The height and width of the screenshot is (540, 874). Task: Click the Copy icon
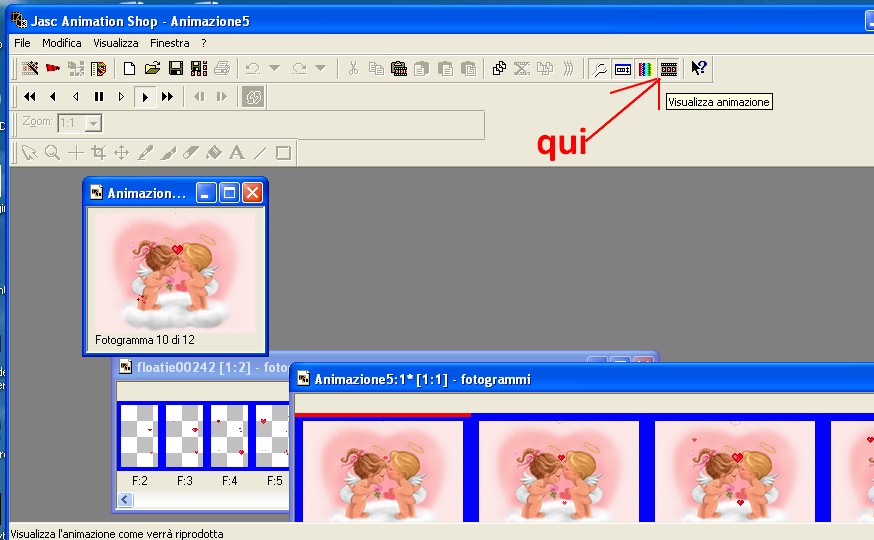pos(376,69)
